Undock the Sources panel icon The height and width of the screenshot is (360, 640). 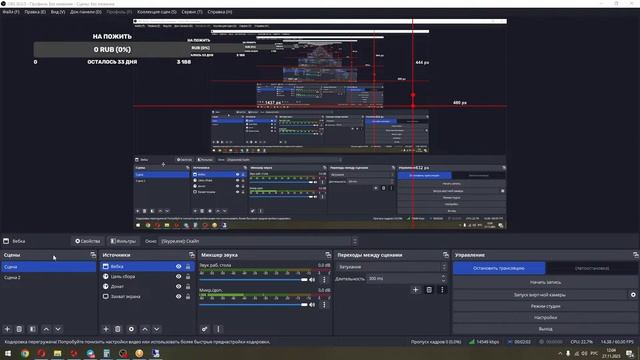192,255
